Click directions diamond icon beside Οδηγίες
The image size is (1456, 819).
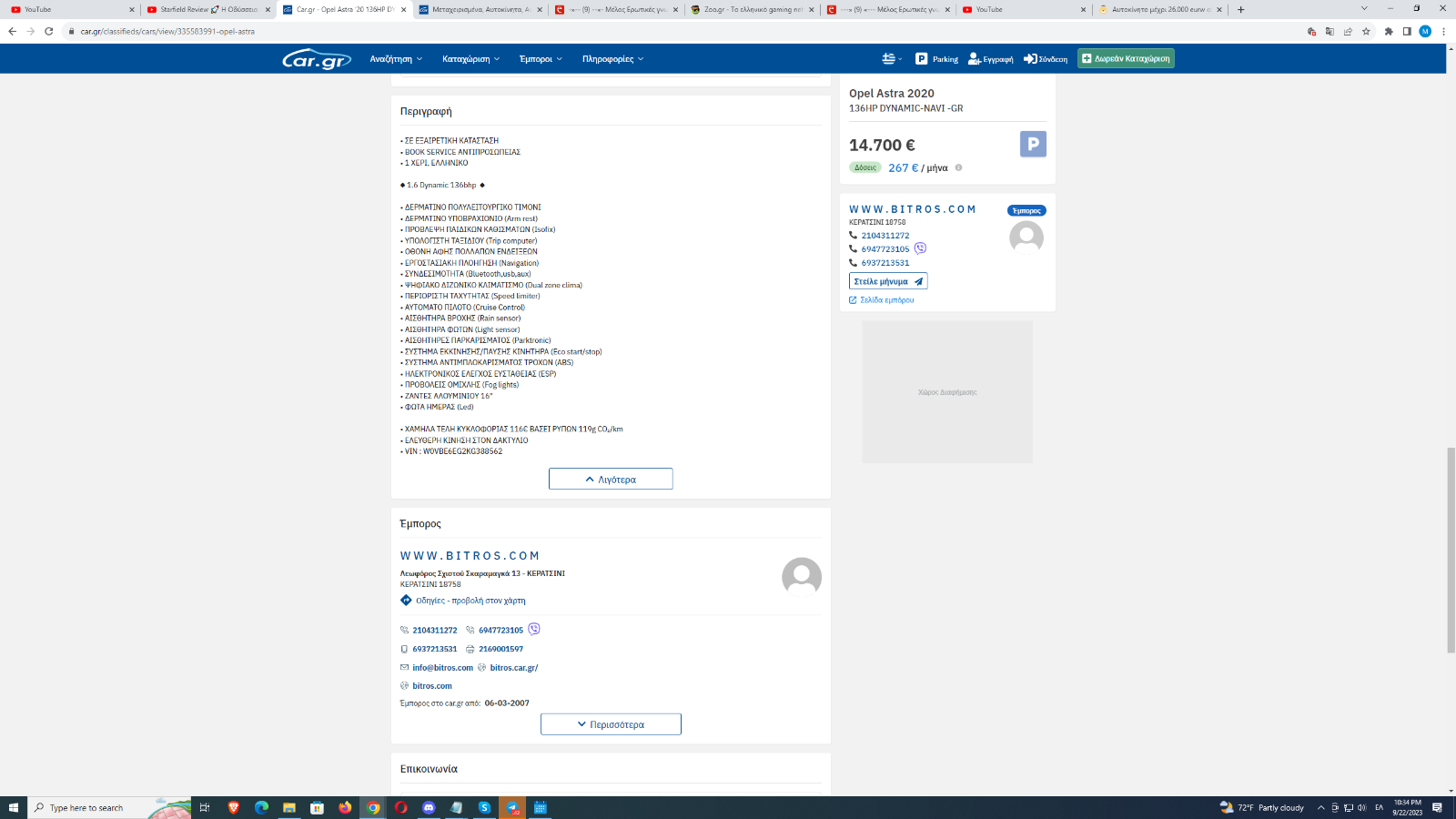pos(406,601)
